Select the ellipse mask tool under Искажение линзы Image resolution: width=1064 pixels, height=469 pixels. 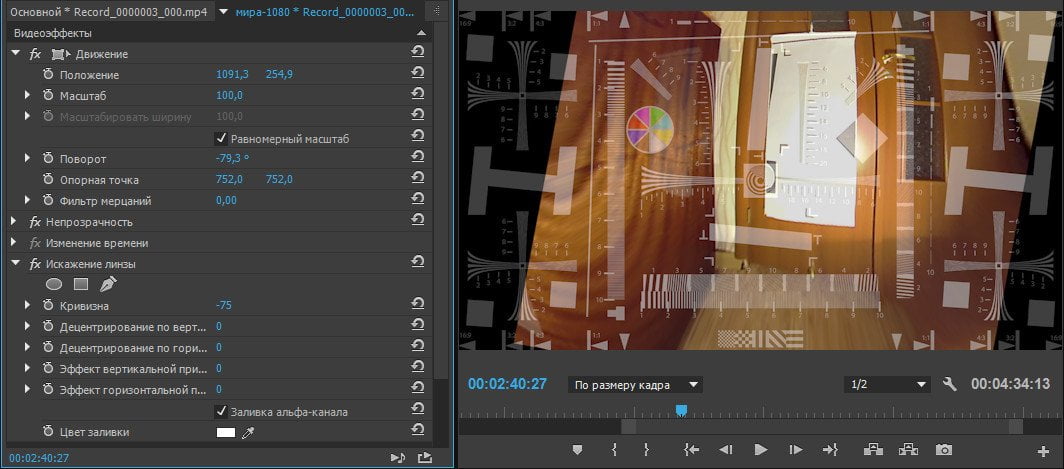(54, 284)
